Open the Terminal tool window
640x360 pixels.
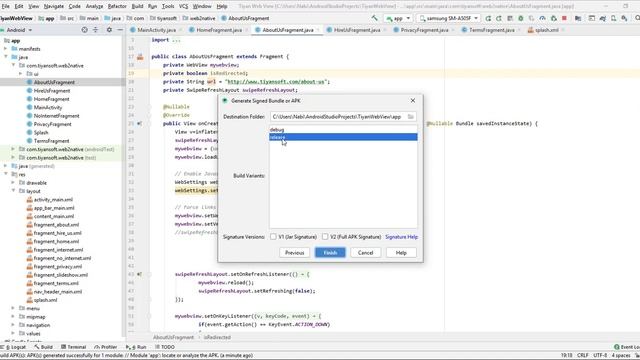tap(73, 347)
